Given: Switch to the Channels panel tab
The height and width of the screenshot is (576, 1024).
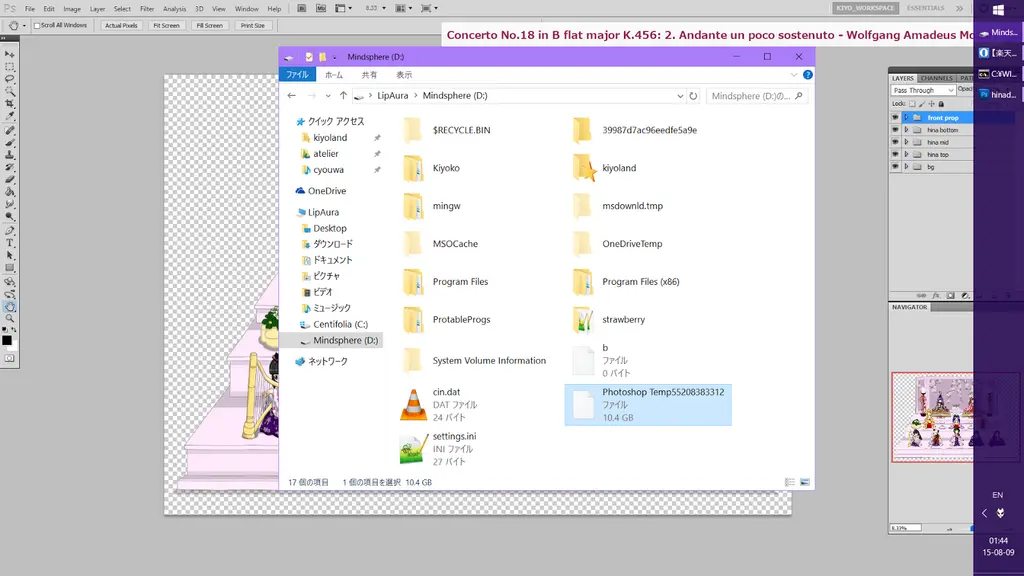Looking at the screenshot, I should pos(936,78).
